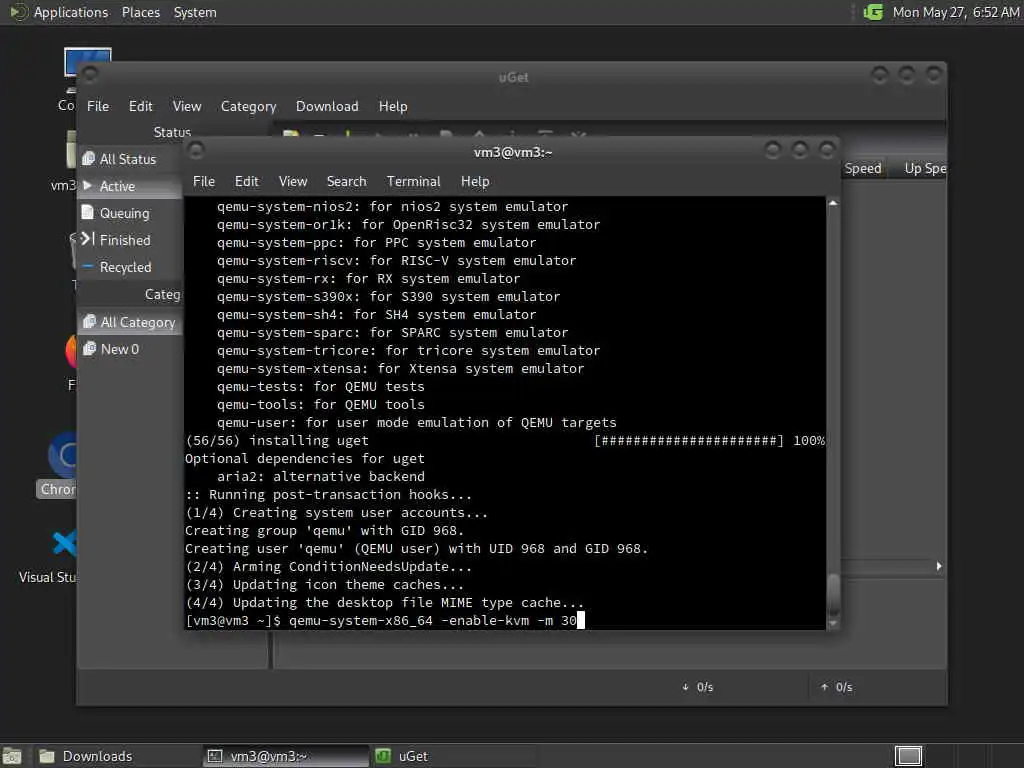Viewport: 1024px width, 768px height.
Task: Open uGet File menu
Action: click(98, 106)
